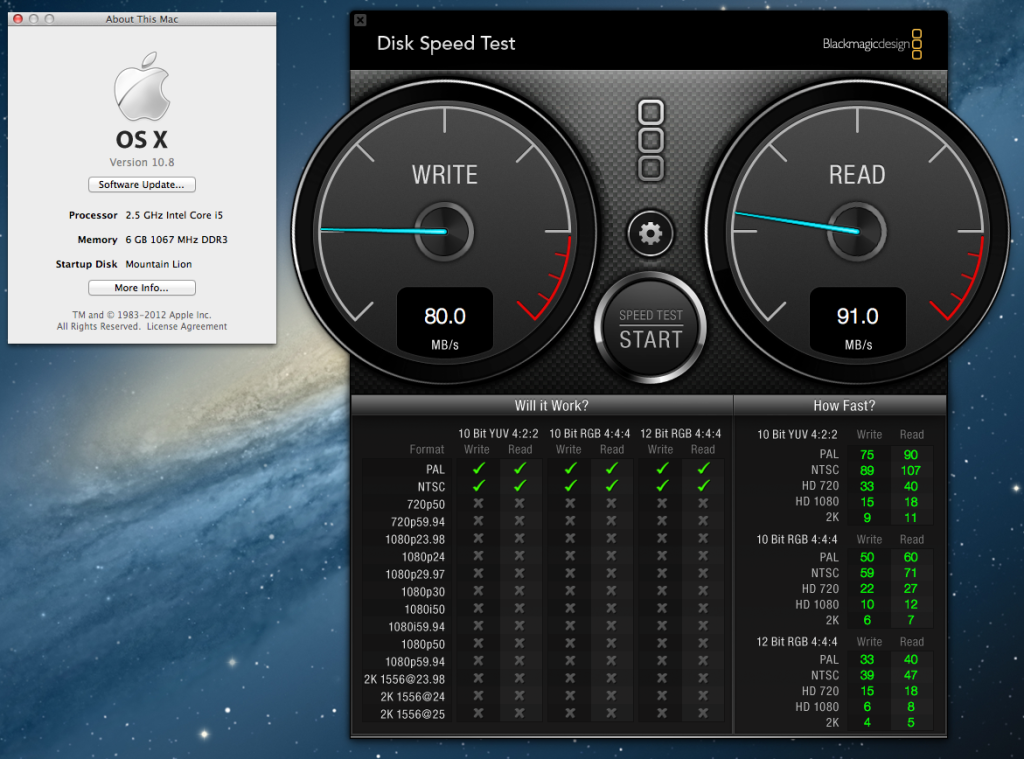
Task: Click the 1080i59.94 12 Bit RGB write cross
Action: (662, 626)
